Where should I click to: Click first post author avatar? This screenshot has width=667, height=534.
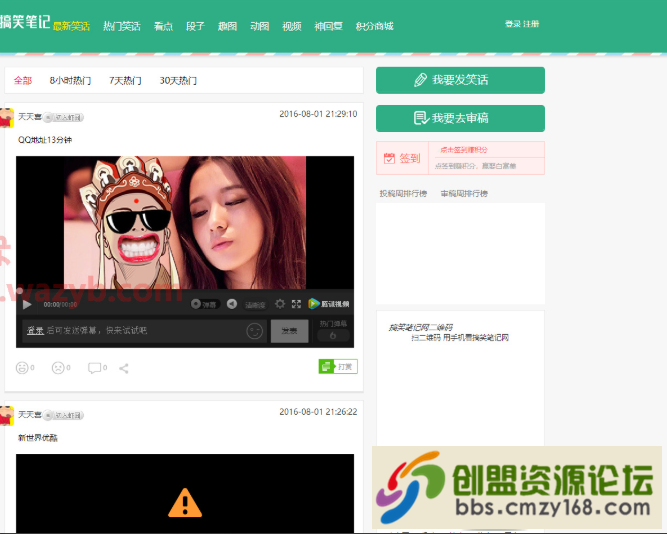[6, 117]
